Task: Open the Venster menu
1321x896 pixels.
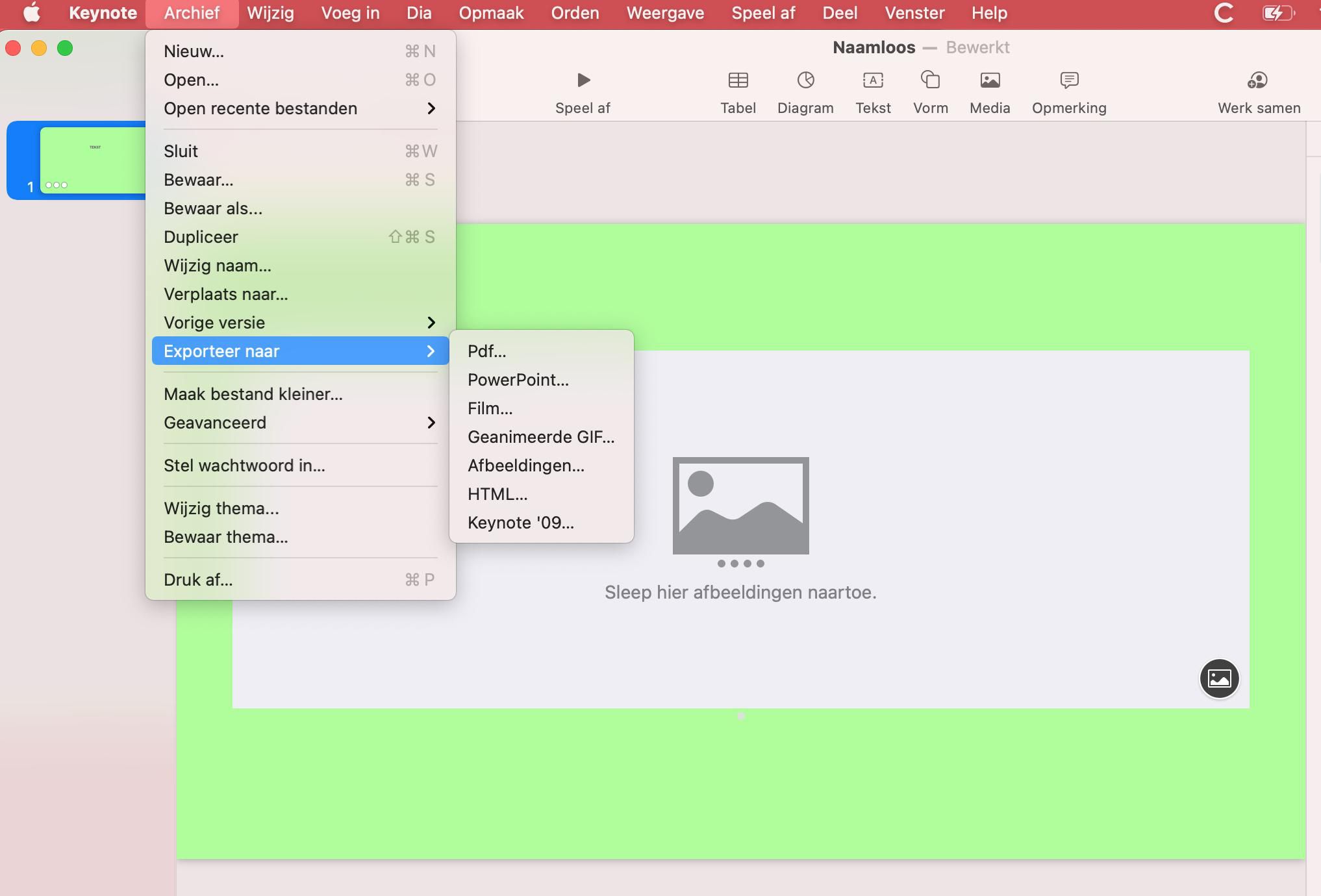Action: 914,13
